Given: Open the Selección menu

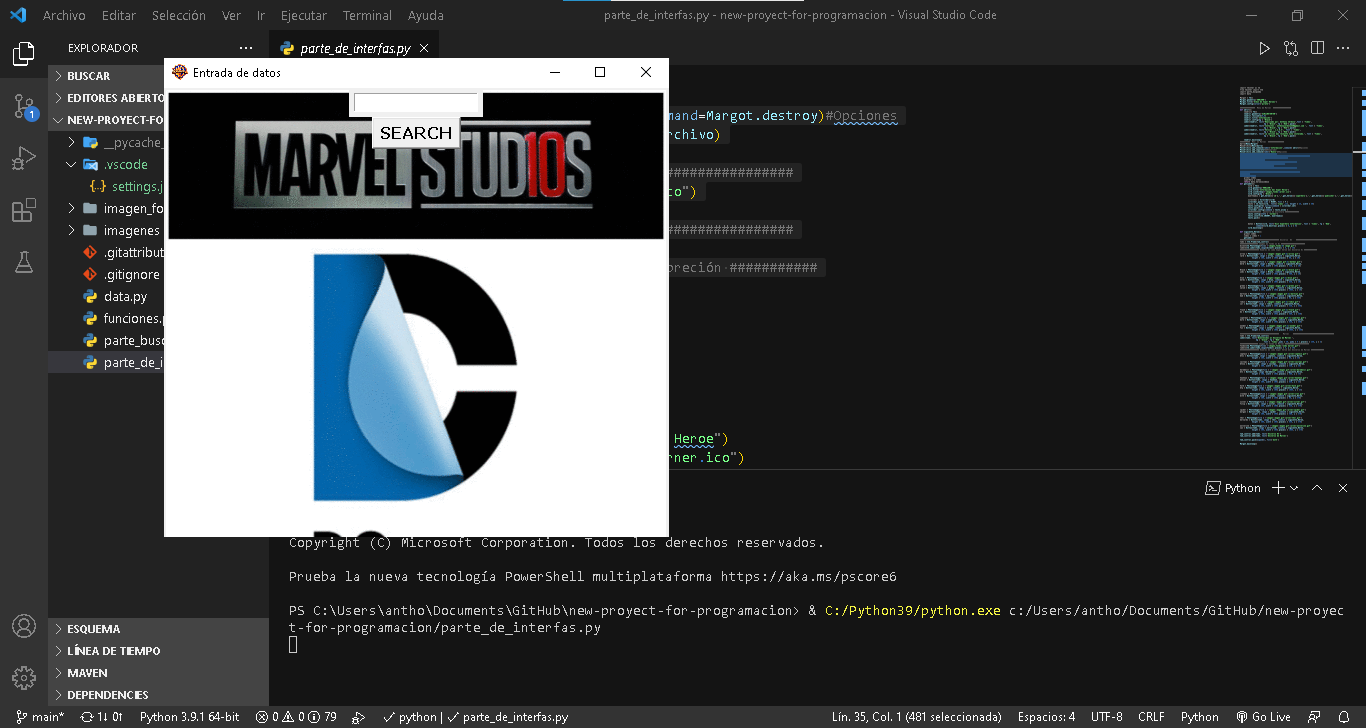Looking at the screenshot, I should (x=179, y=15).
